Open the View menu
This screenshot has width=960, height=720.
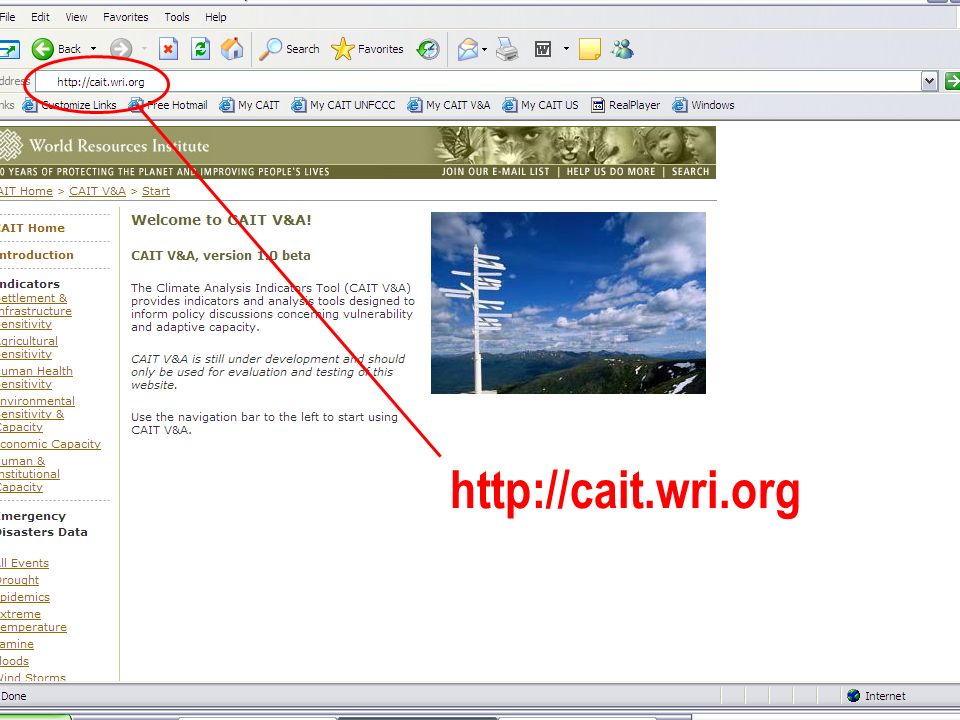pos(76,17)
